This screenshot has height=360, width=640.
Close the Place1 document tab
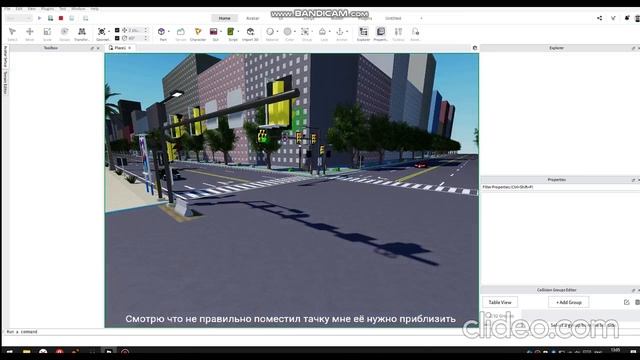click(130, 48)
